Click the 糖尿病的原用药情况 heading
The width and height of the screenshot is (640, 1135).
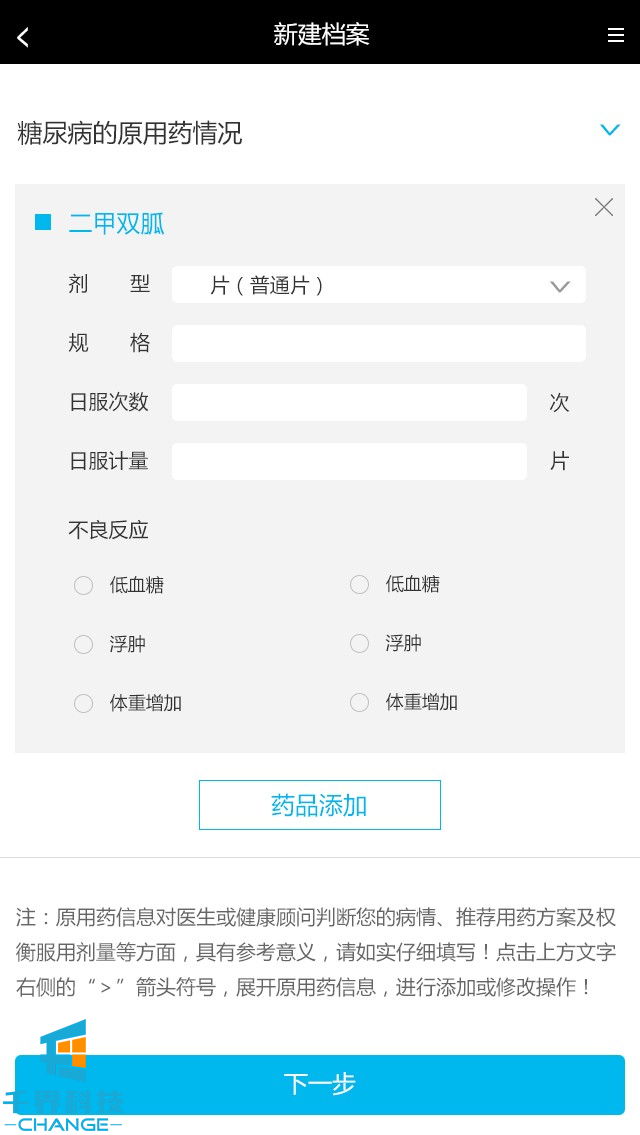pos(130,133)
